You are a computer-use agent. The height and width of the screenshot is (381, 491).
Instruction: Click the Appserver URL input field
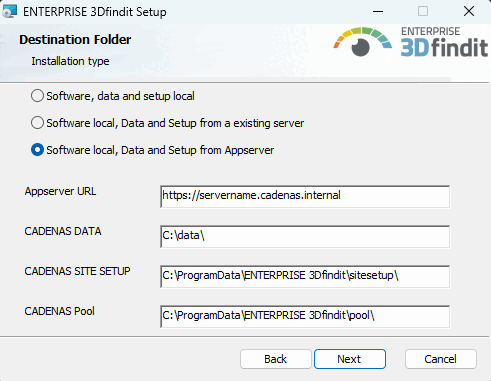(x=305, y=196)
